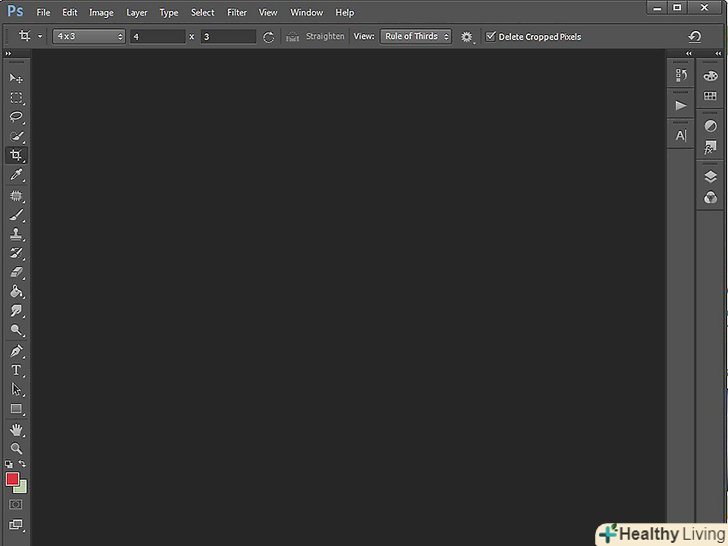The height and width of the screenshot is (546, 728).
Task: Open the Color panel palette icon
Action: 710,76
